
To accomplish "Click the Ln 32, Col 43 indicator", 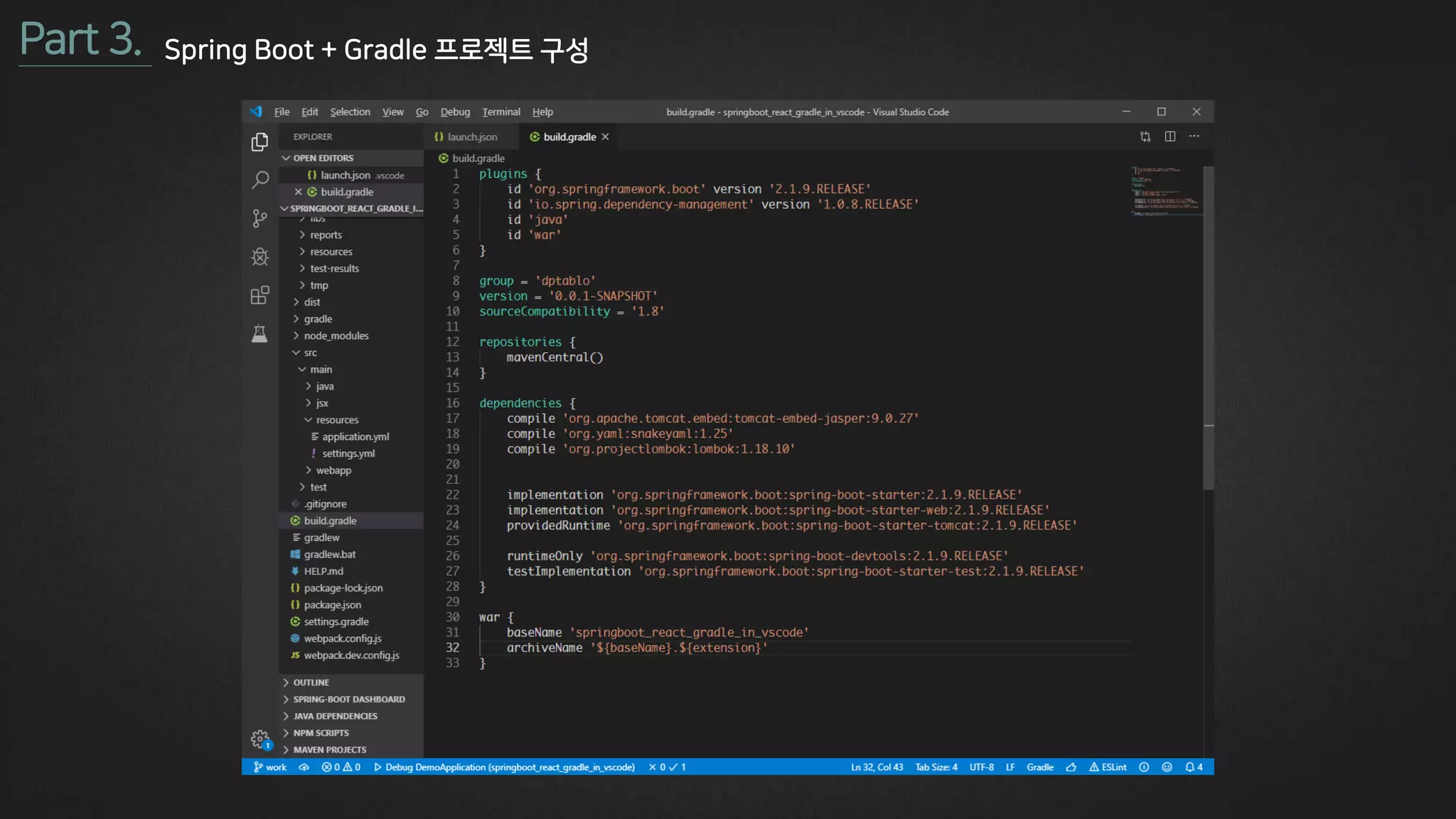I will [x=877, y=767].
